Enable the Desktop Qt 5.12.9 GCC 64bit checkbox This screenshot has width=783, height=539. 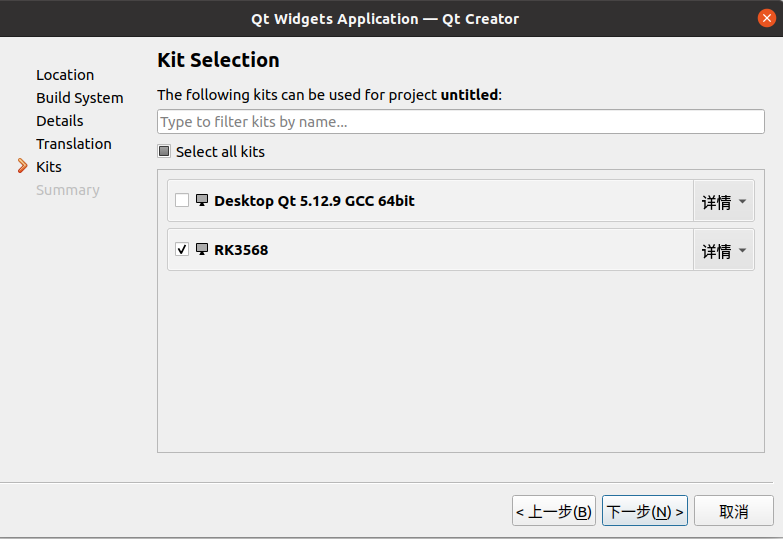[182, 200]
